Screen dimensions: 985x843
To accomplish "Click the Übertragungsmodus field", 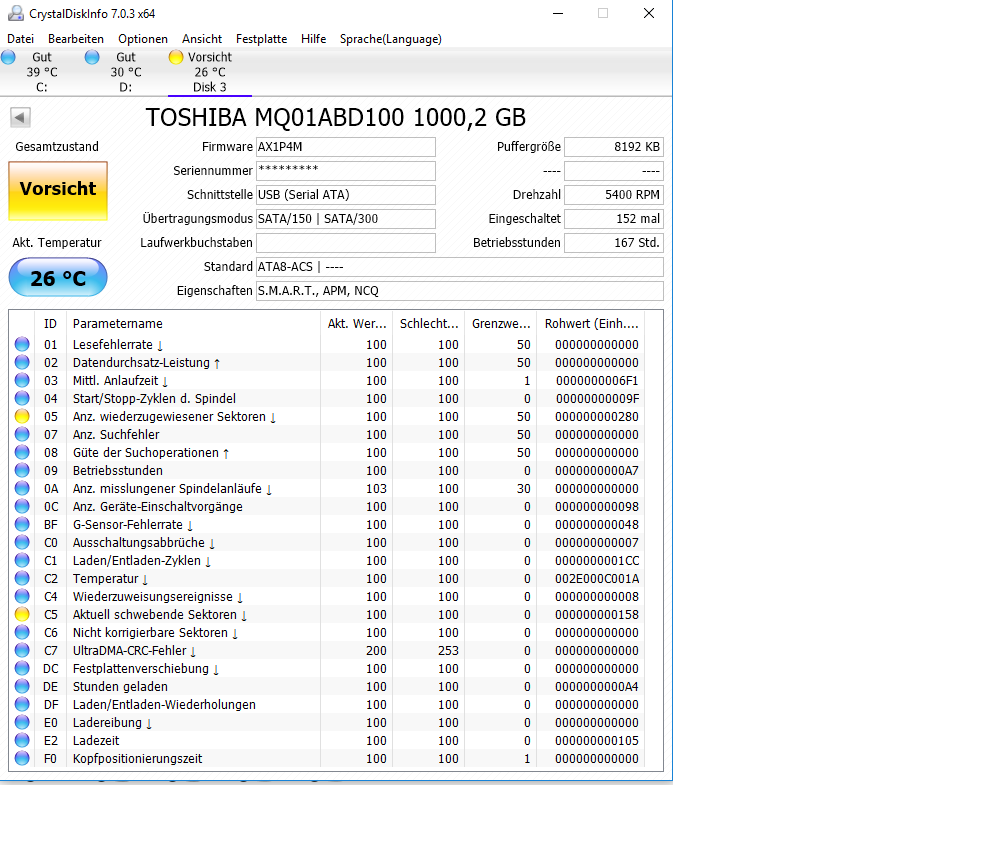I will click(x=346, y=219).
